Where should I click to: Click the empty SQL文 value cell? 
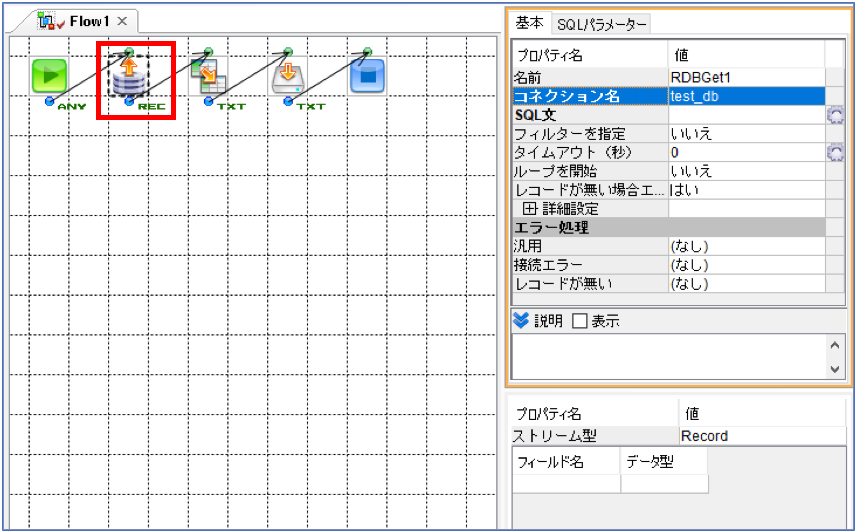click(x=747, y=115)
